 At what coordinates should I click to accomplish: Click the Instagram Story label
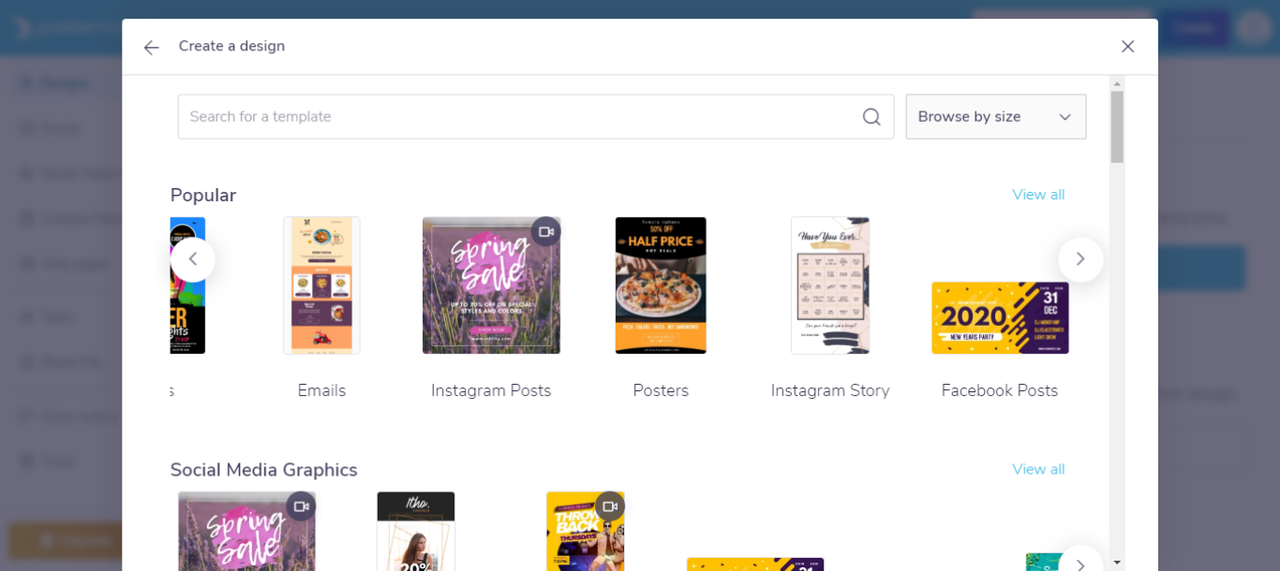[830, 391]
